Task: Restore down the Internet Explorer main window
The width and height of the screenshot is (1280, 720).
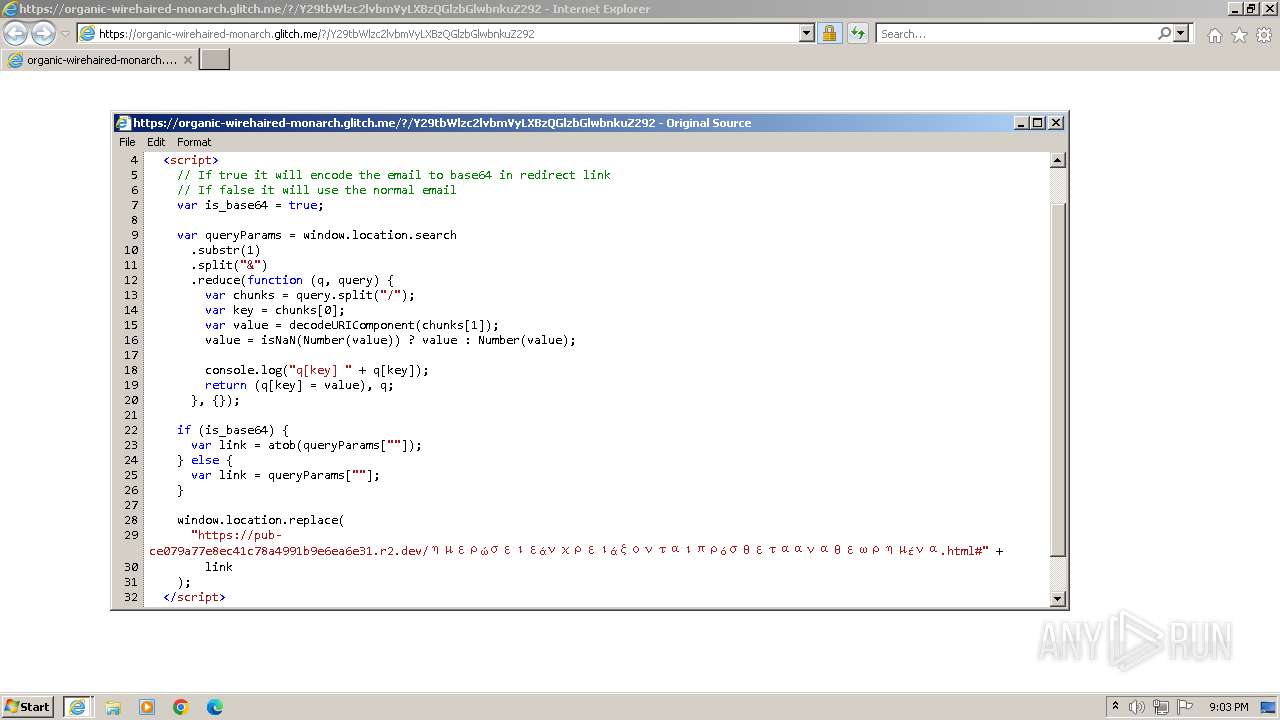Action: (1251, 9)
